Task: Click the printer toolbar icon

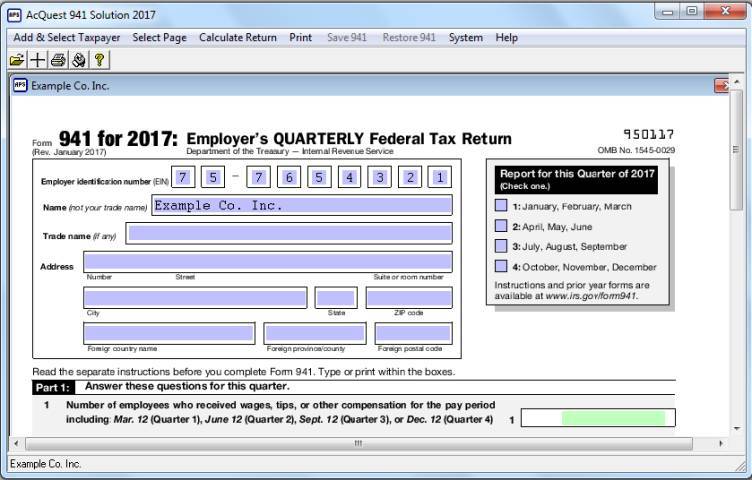Action: pos(58,60)
